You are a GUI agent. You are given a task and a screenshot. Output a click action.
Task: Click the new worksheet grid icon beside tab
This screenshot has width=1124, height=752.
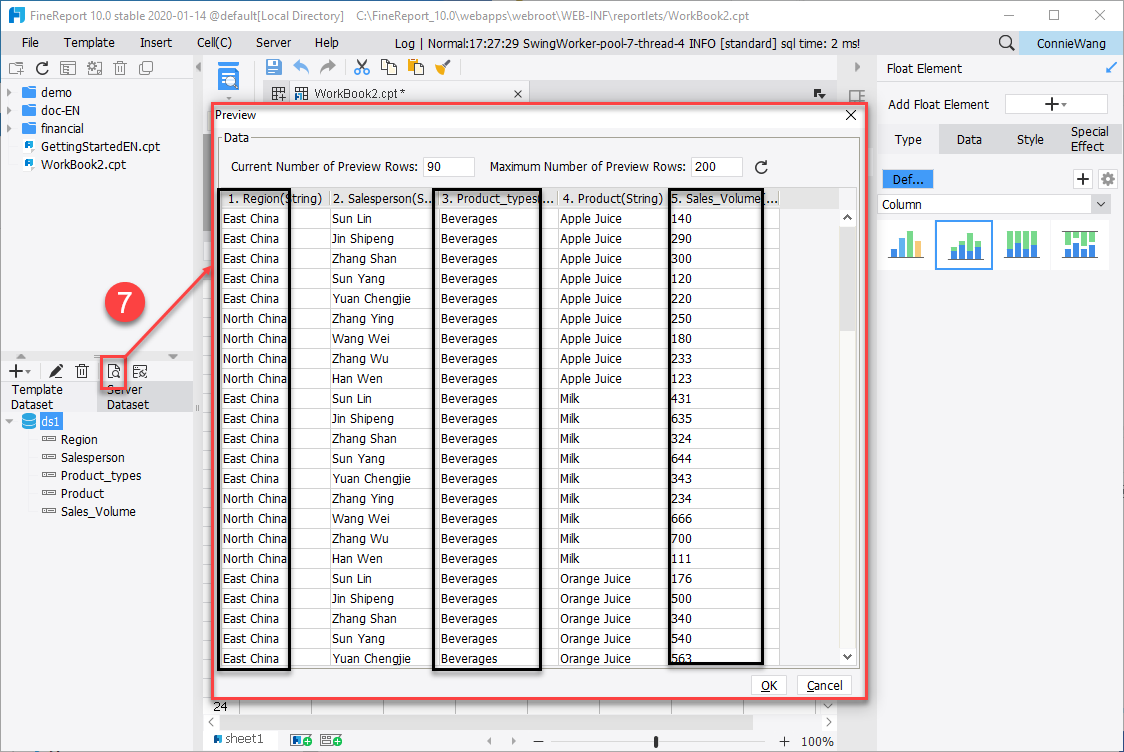click(x=278, y=93)
